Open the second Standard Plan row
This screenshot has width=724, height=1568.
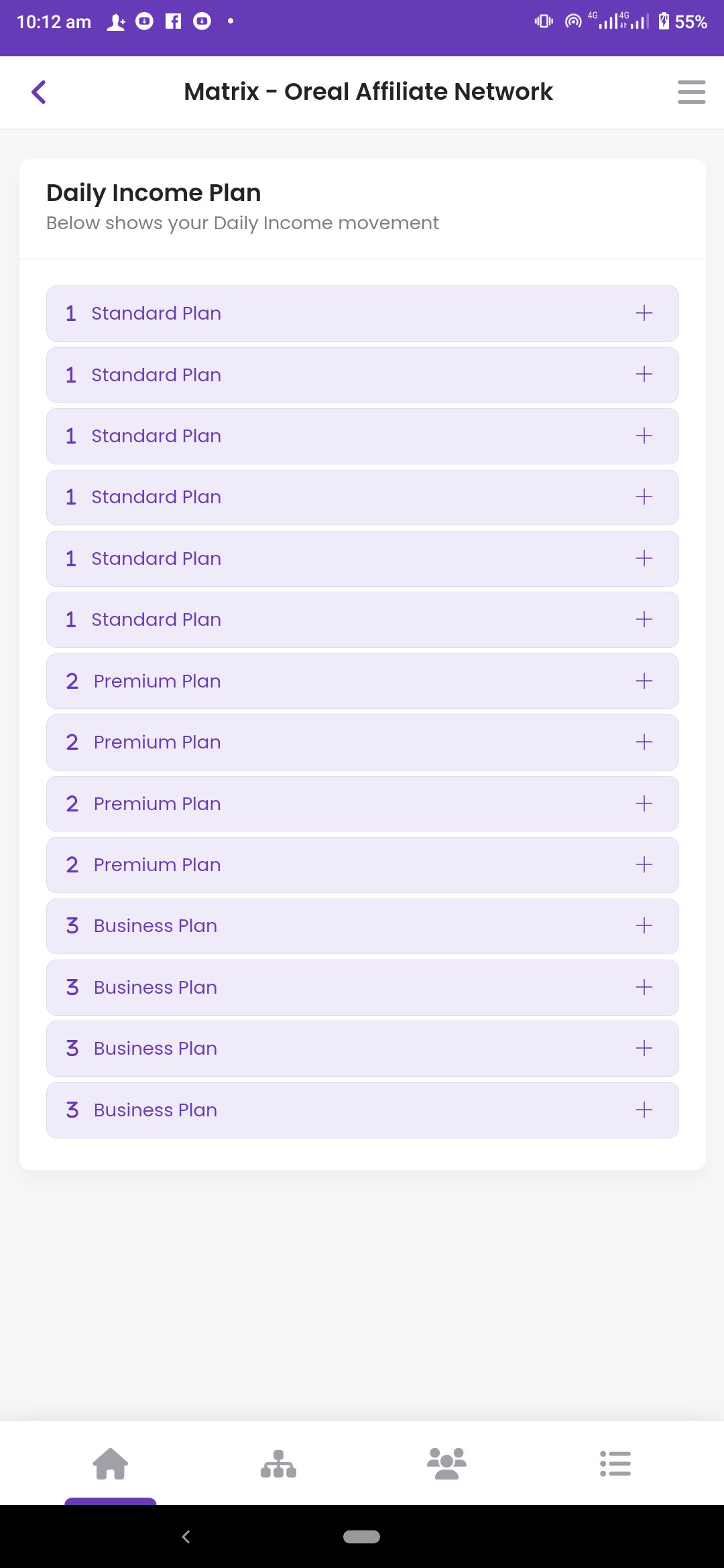point(362,375)
